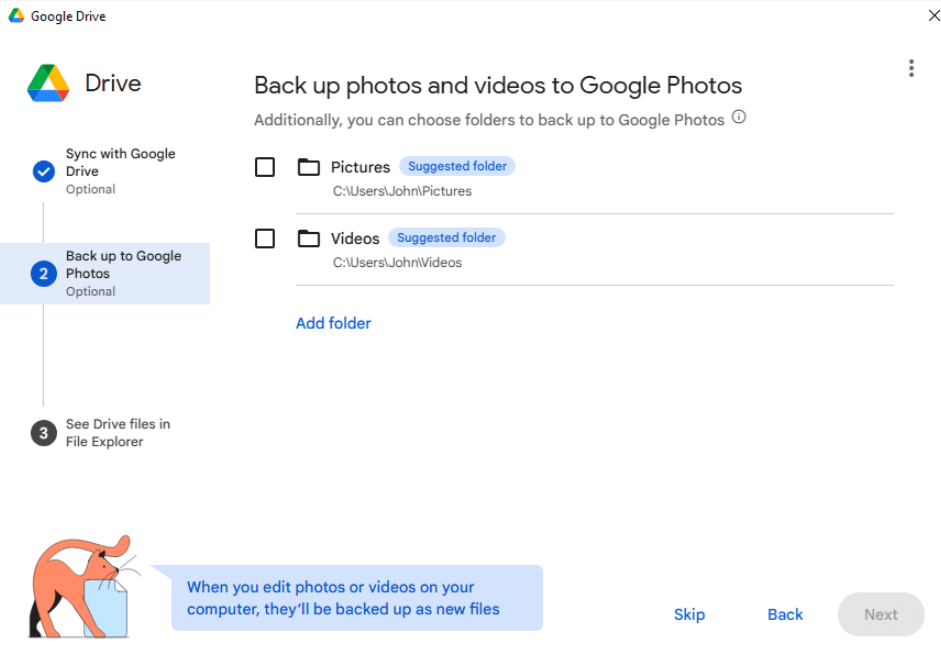Click the step 3 number circle
The height and width of the screenshot is (657, 941).
click(x=43, y=433)
